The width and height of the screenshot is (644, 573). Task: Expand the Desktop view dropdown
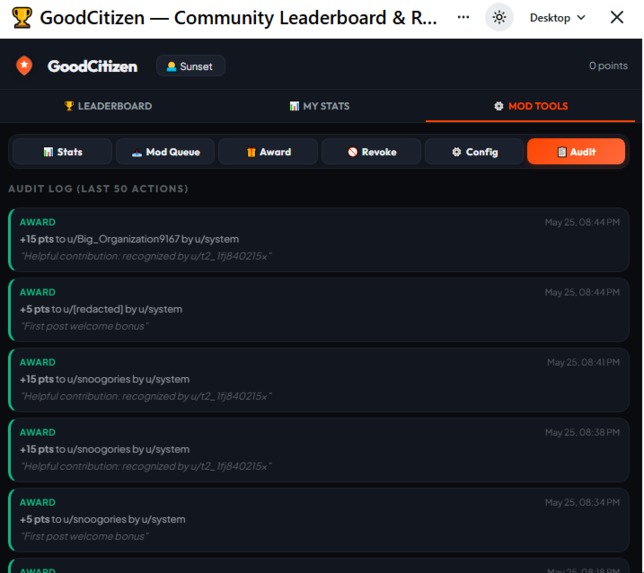[x=557, y=18]
